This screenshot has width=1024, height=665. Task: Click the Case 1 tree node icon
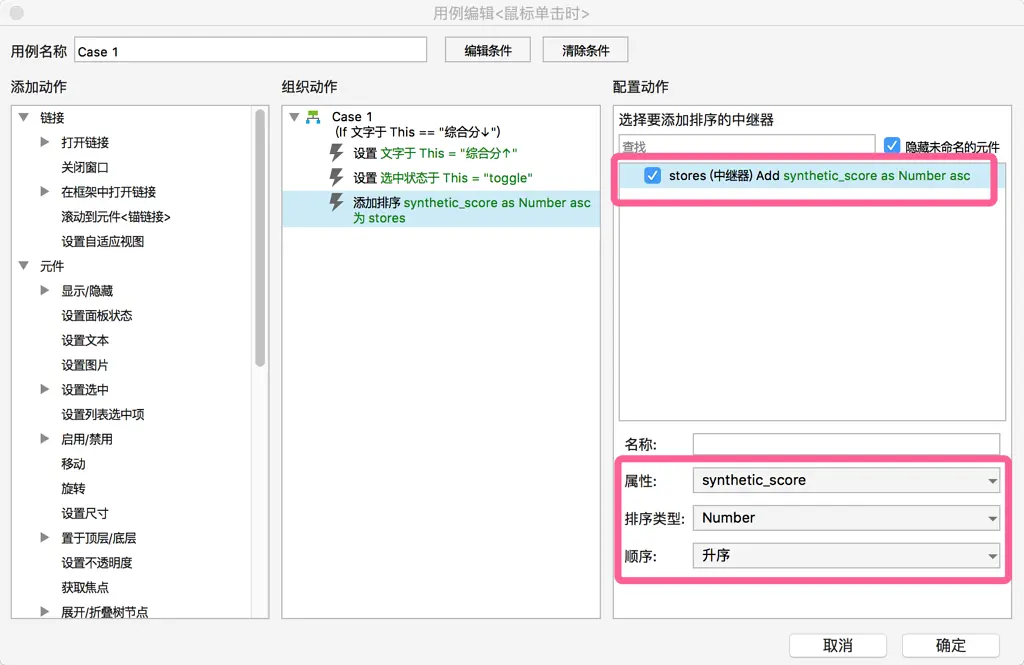313,118
